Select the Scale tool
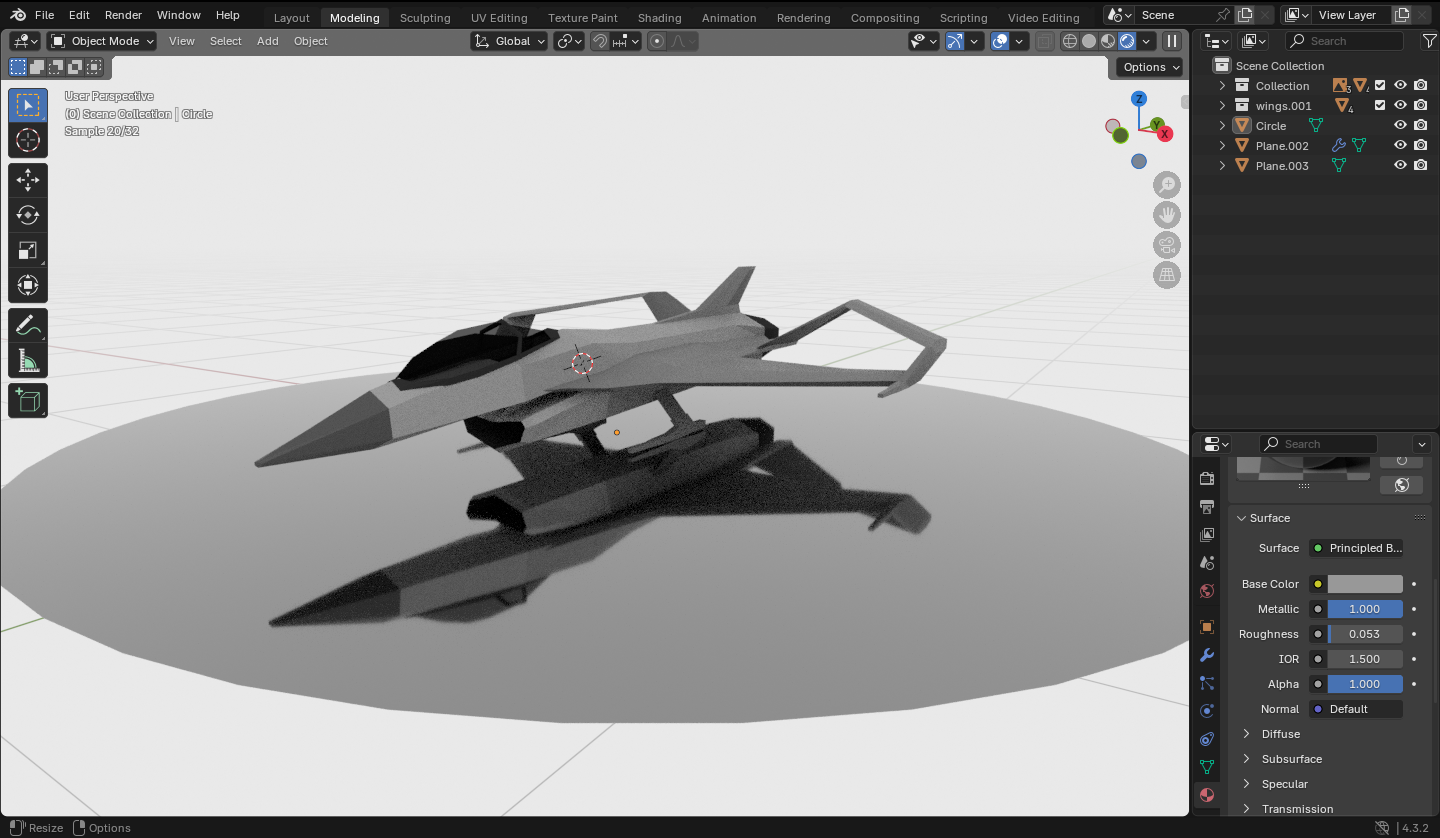The width and height of the screenshot is (1440, 838). (28, 250)
